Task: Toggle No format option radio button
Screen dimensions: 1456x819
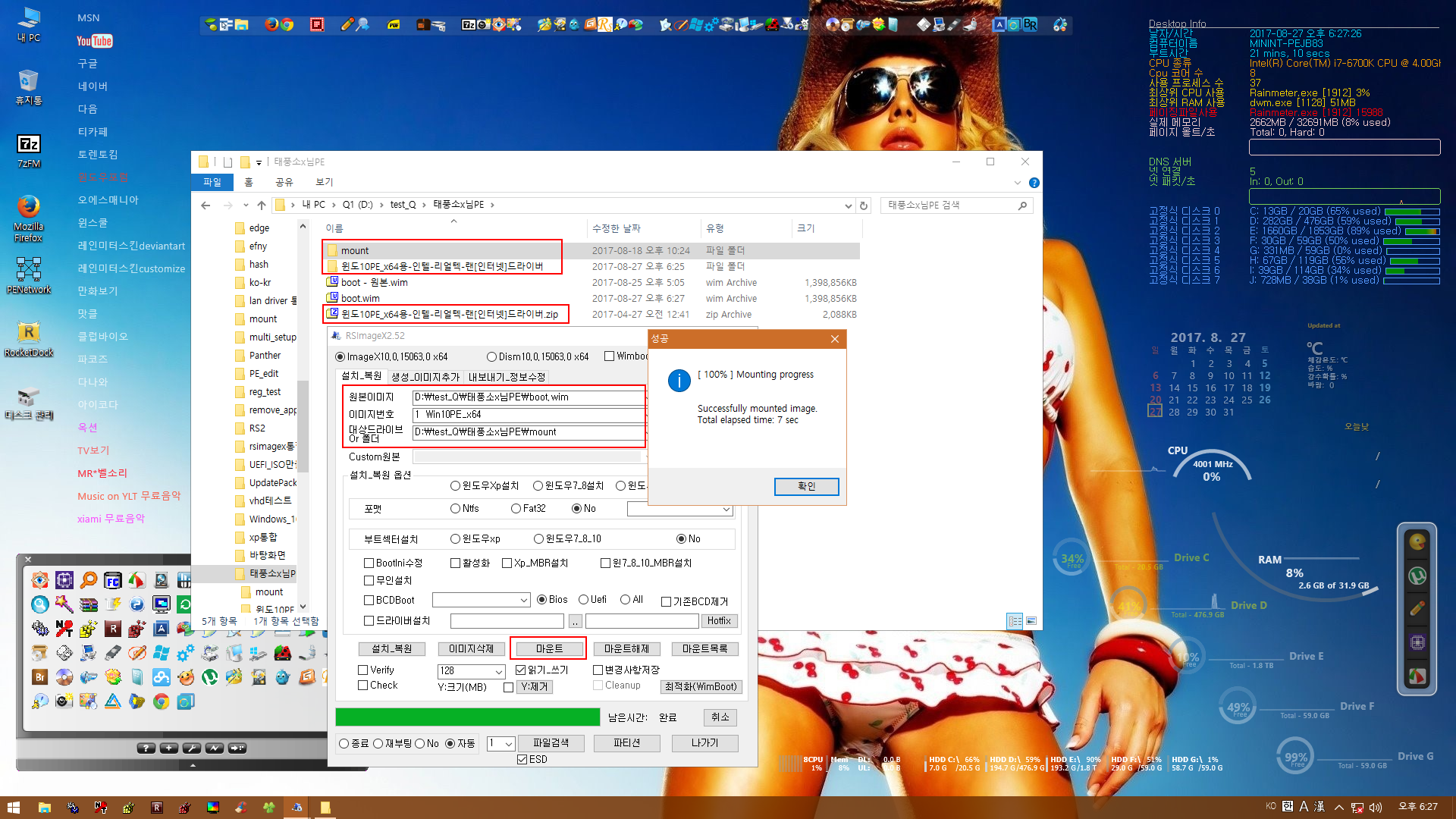Action: coord(577,508)
